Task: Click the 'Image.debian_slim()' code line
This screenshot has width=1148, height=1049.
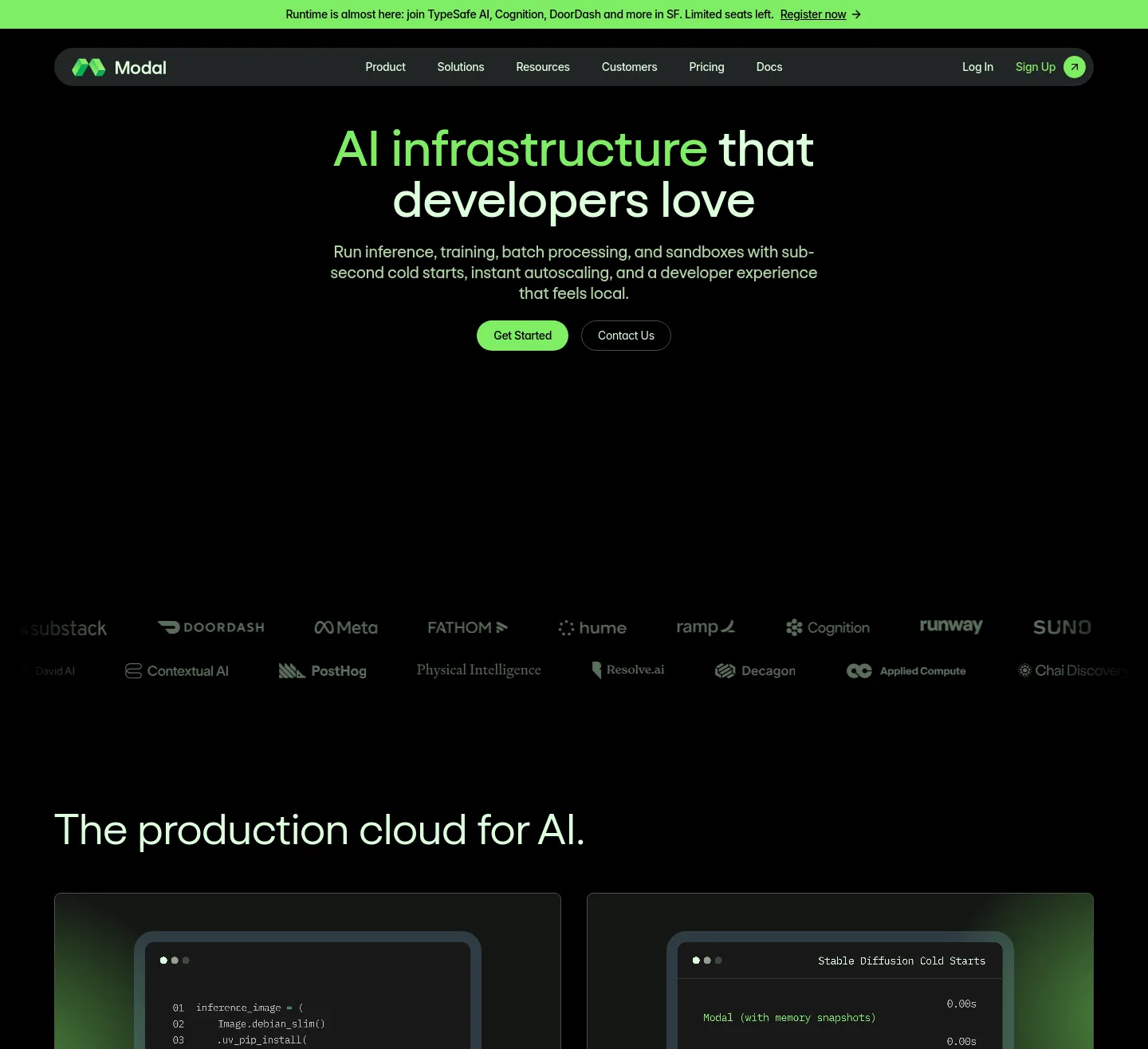Action: coord(272,1023)
